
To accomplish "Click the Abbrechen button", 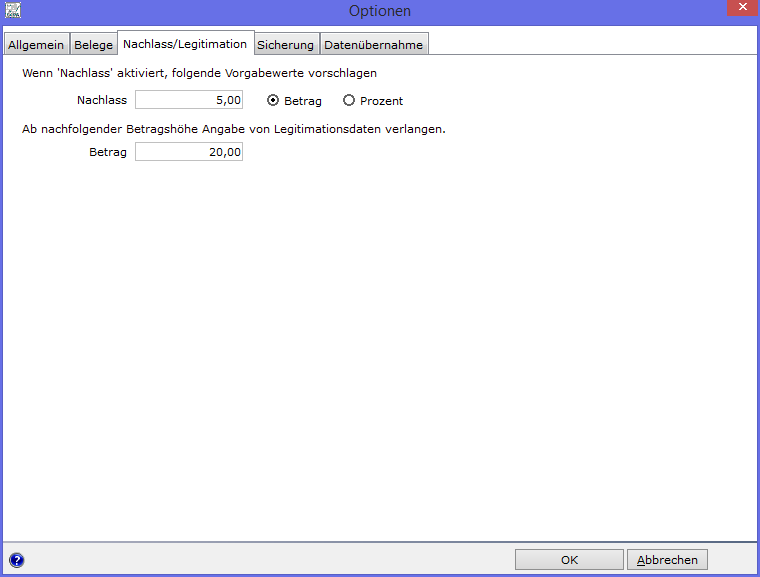I will coord(667,560).
